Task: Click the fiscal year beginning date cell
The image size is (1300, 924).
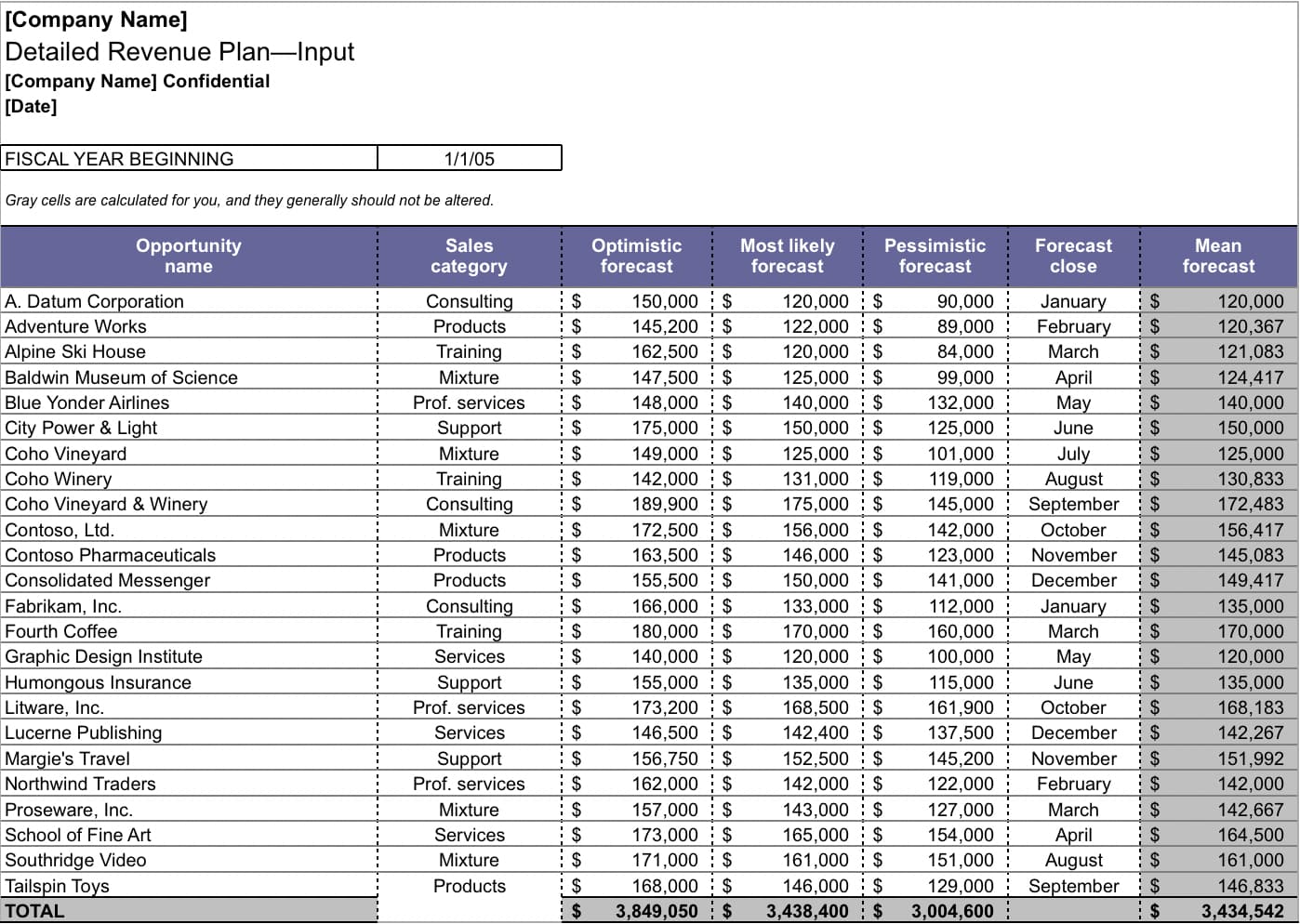Action: pyautogui.click(x=470, y=159)
